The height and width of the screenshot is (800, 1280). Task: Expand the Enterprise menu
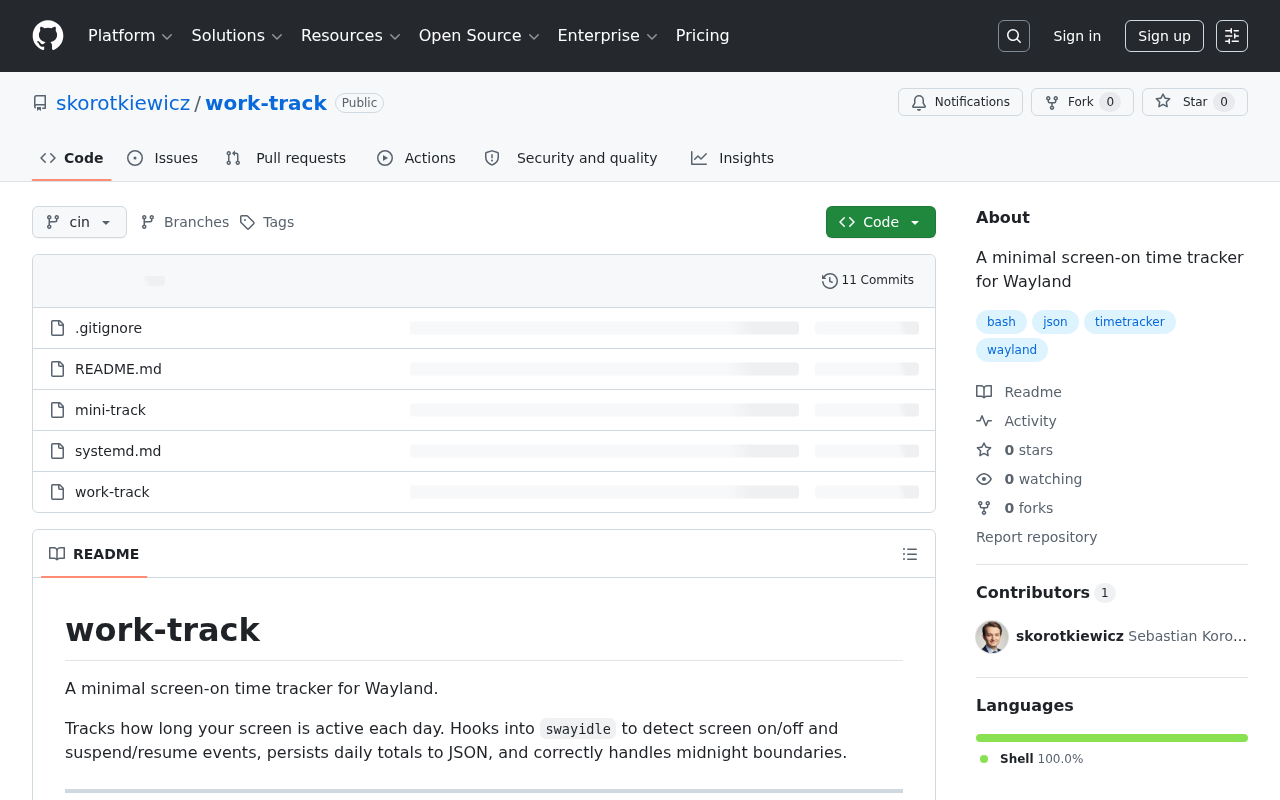[x=607, y=36]
